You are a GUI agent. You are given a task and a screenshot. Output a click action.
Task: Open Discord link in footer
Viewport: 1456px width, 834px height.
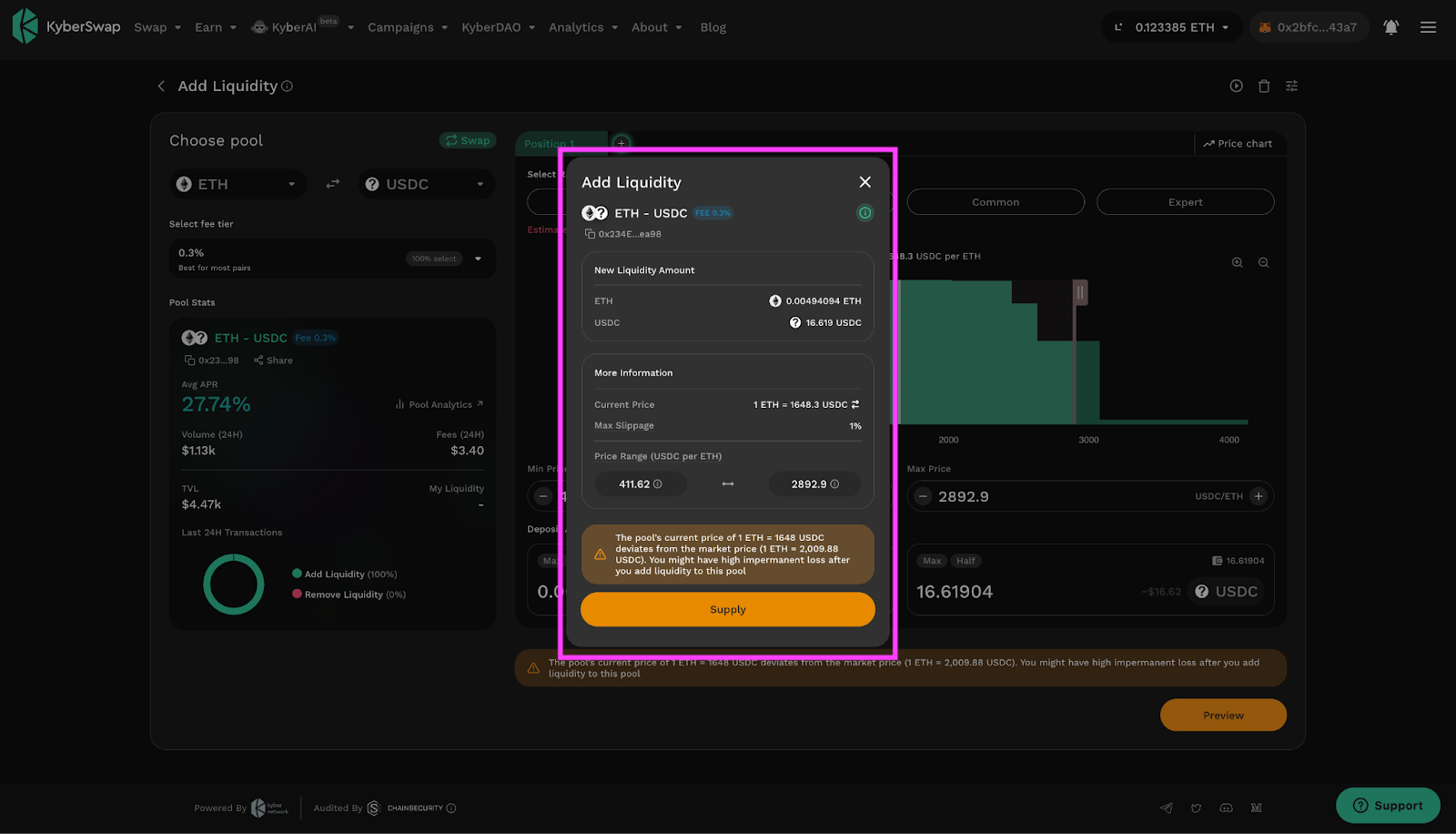tap(1227, 808)
